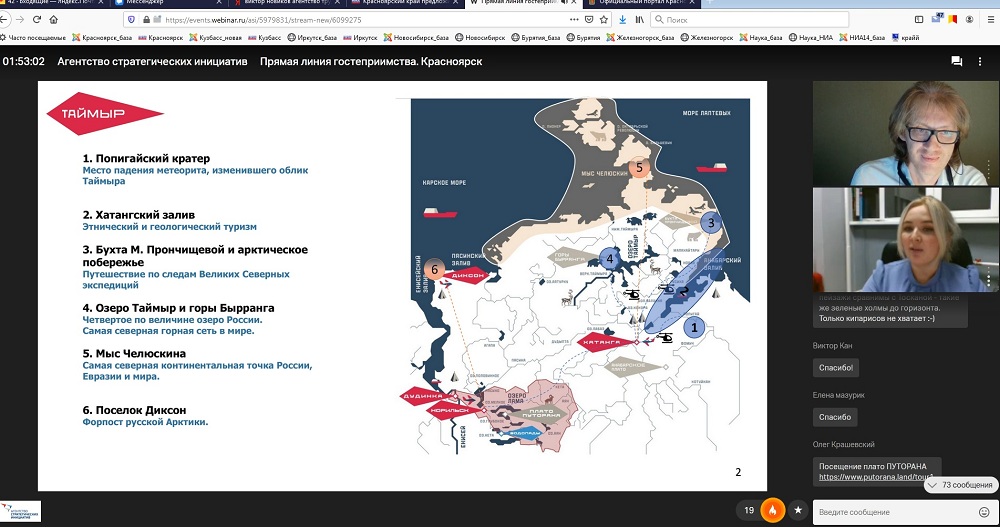This screenshot has height=527, width=1000.
Task: Click the browser forward arrow
Action: click(x=22, y=19)
